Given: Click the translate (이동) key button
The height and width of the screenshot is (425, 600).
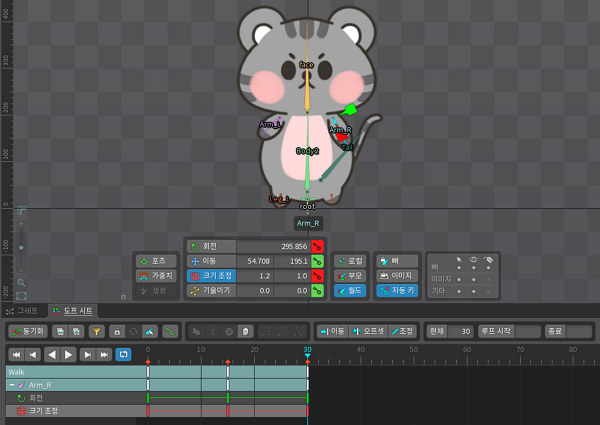Looking at the screenshot, I should coord(317,261).
